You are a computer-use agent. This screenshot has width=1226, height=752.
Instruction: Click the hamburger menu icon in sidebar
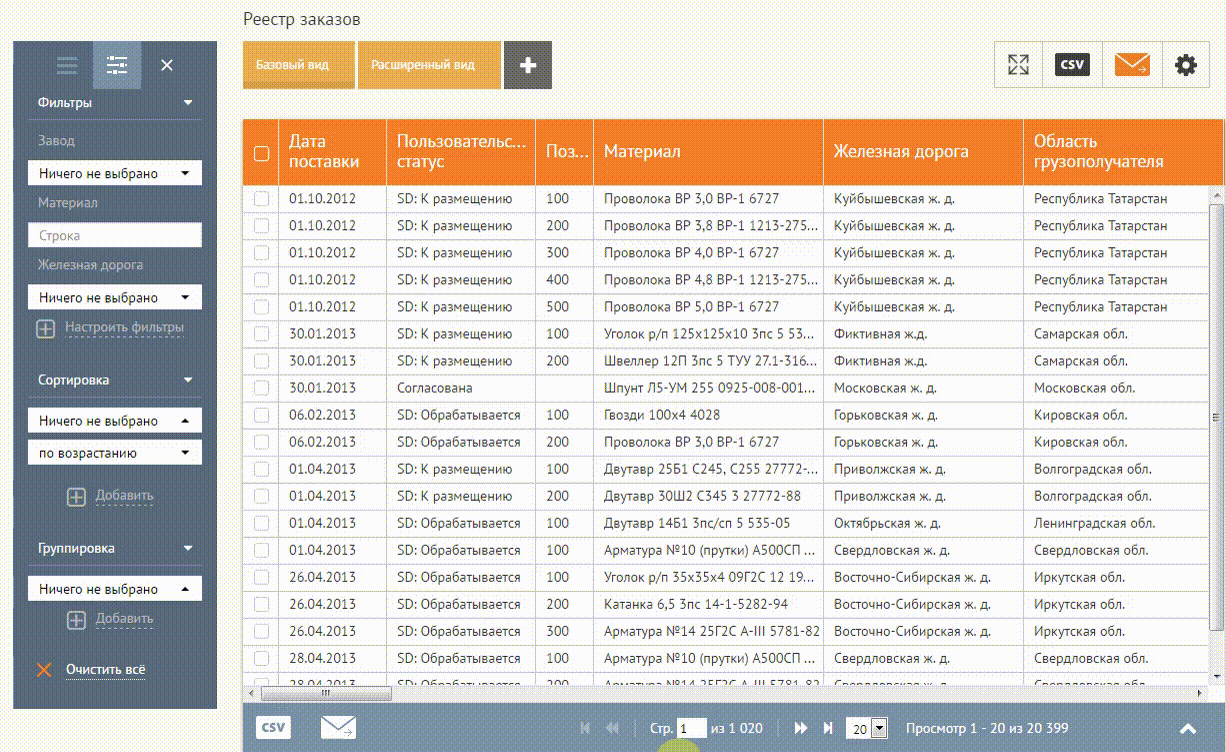coord(67,66)
